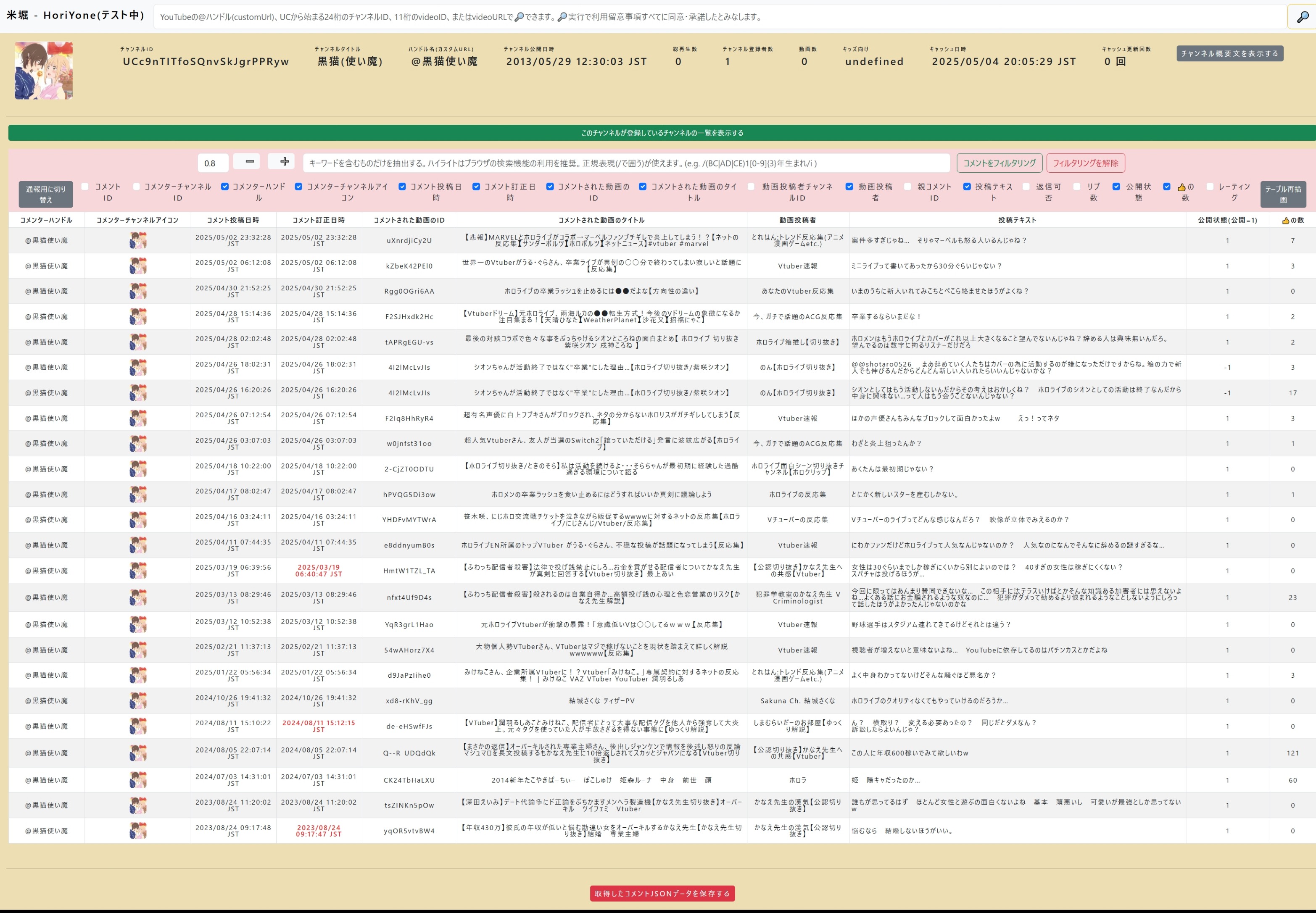The width and height of the screenshot is (1316, 913).
Task: Click commenter icon in 2025/04/11 07:44:35 row
Action: coord(138,545)
